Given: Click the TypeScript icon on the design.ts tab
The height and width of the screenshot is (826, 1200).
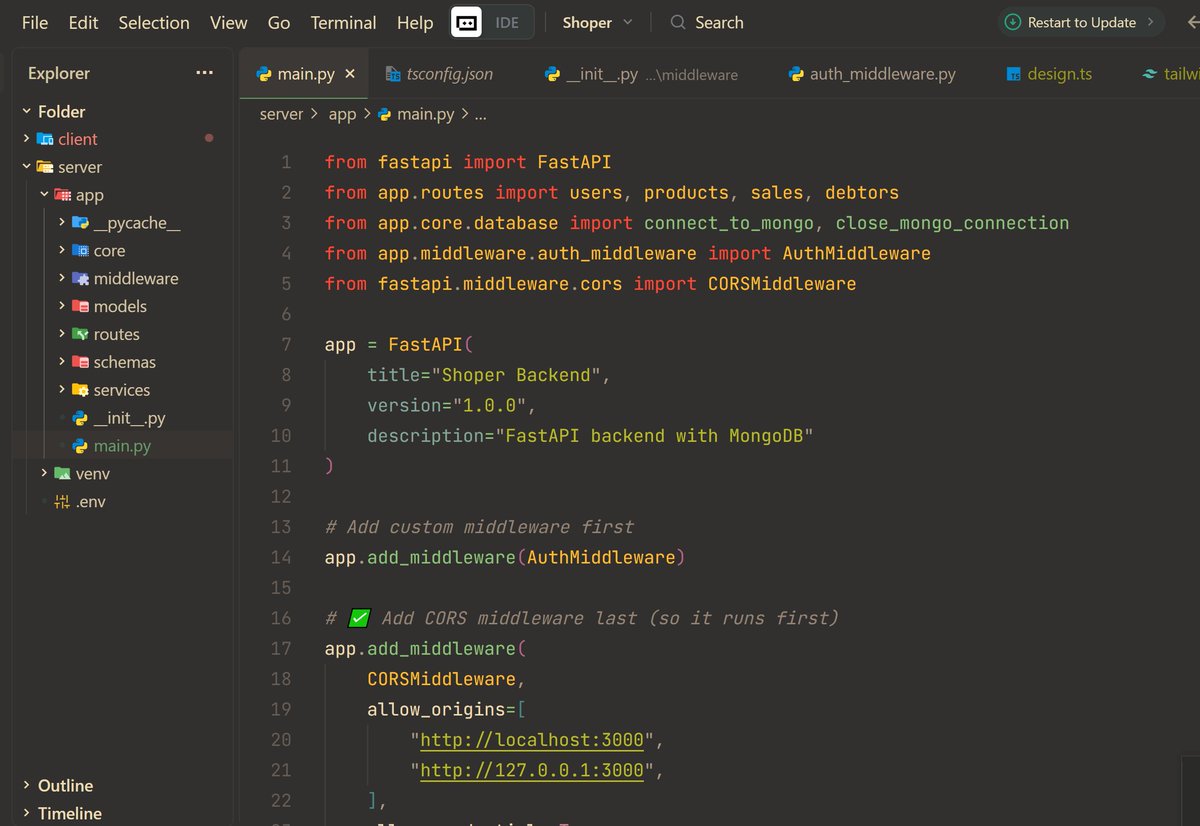Looking at the screenshot, I should [x=1012, y=73].
